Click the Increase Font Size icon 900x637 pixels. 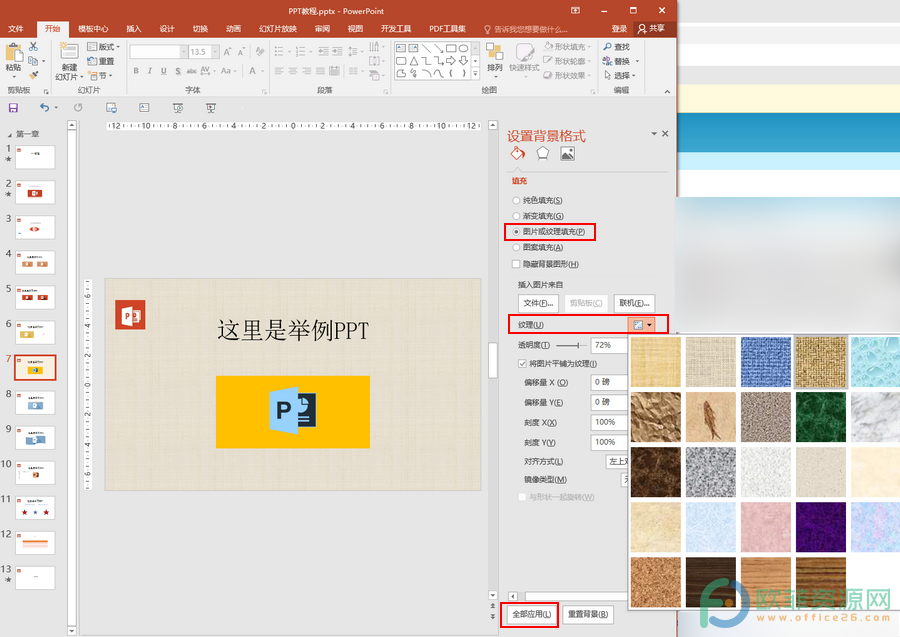point(227,52)
